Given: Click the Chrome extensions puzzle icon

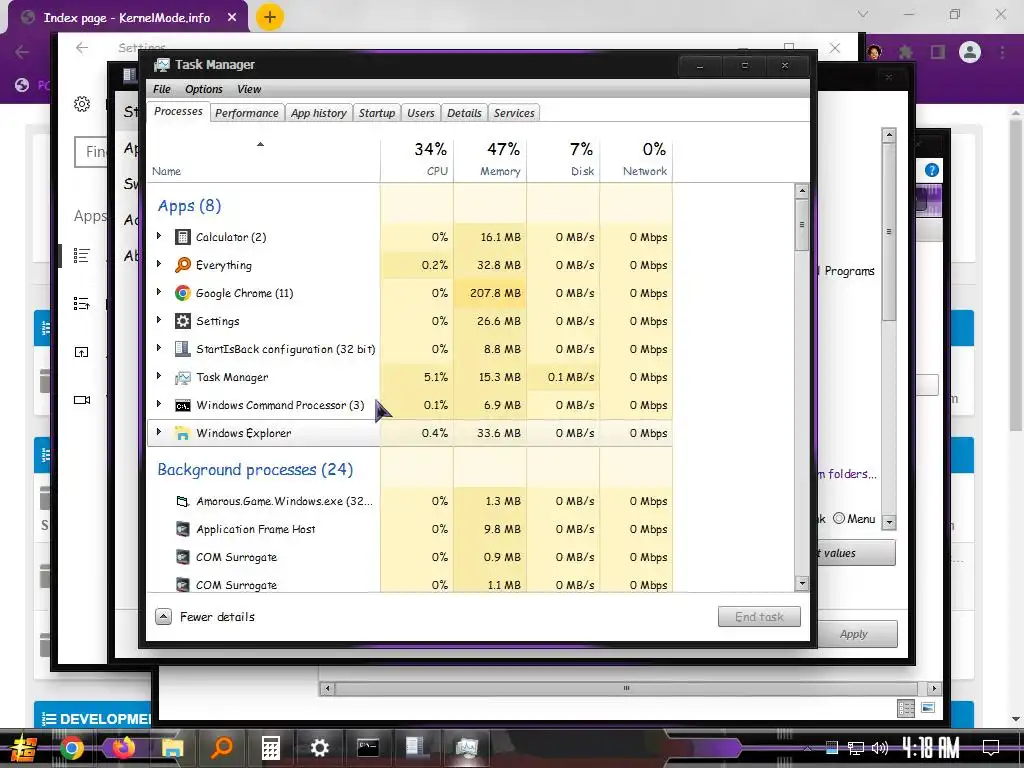Looking at the screenshot, I should tap(906, 52).
